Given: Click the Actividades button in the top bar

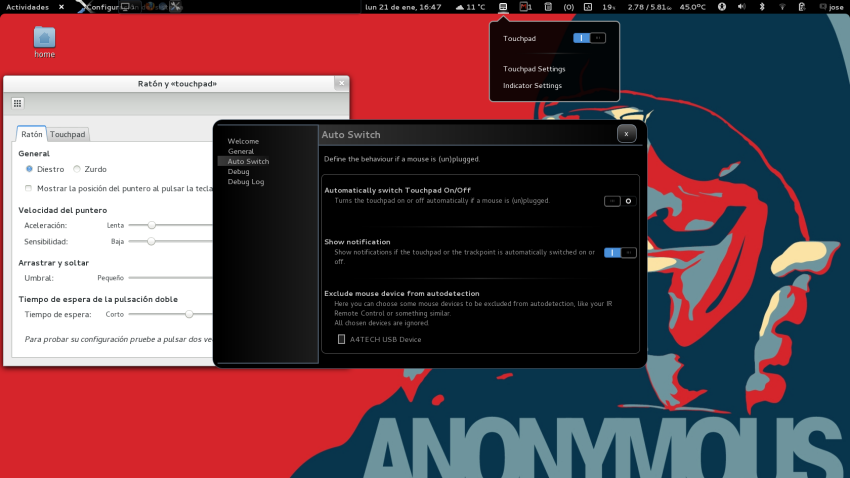Looking at the screenshot, I should pyautogui.click(x=27, y=7).
